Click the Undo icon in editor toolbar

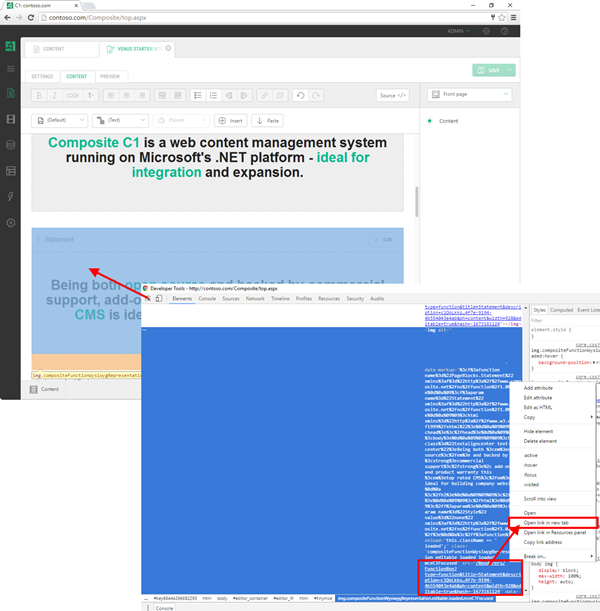coord(301,96)
